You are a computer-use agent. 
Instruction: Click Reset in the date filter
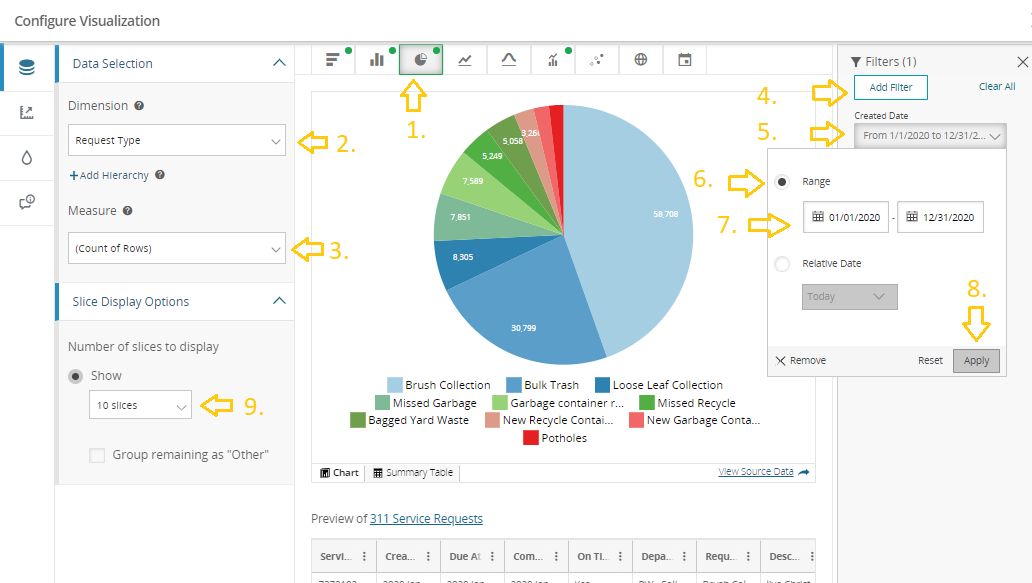coord(930,361)
